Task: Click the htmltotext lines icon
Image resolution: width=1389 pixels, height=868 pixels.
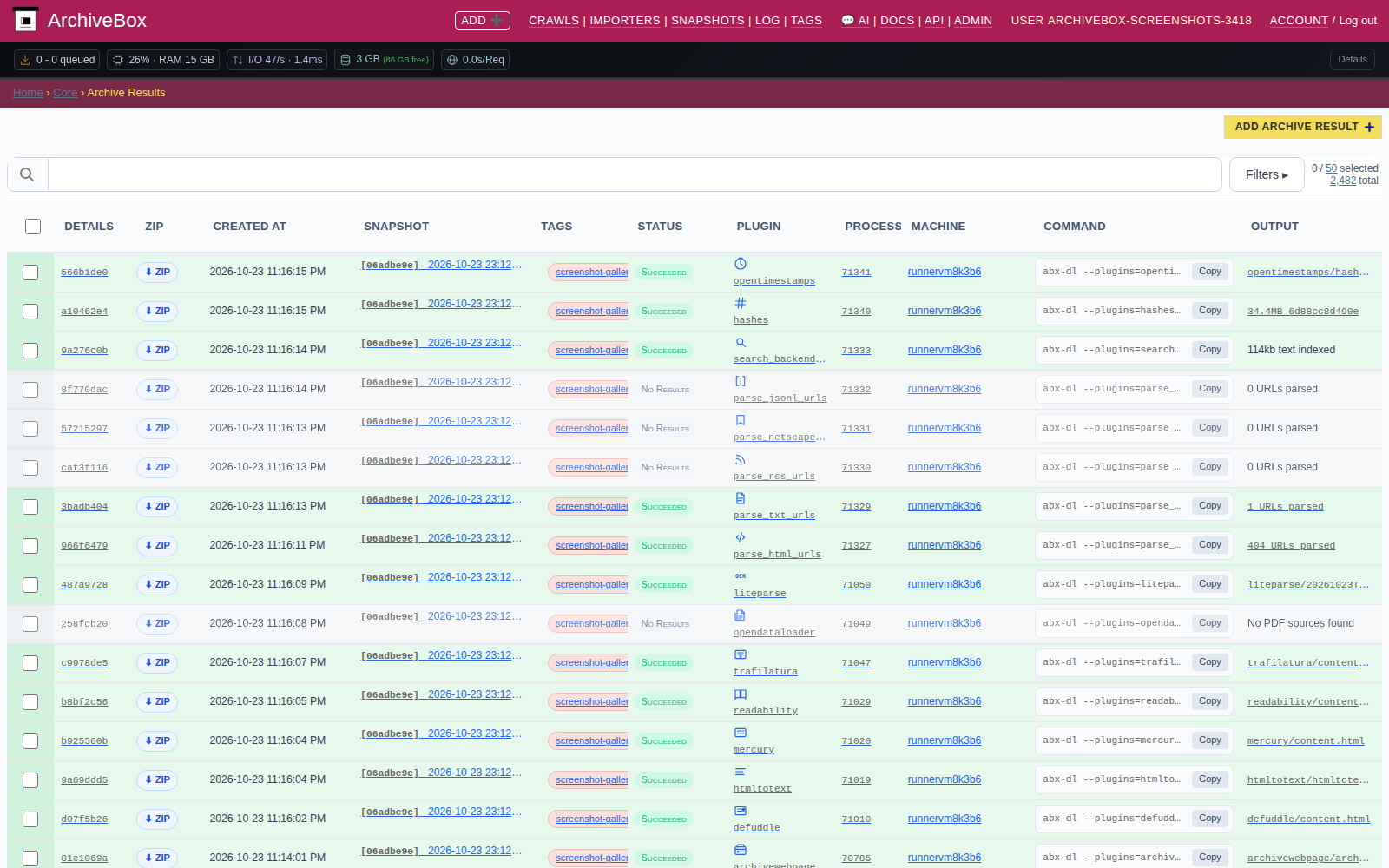Action: pyautogui.click(x=741, y=772)
